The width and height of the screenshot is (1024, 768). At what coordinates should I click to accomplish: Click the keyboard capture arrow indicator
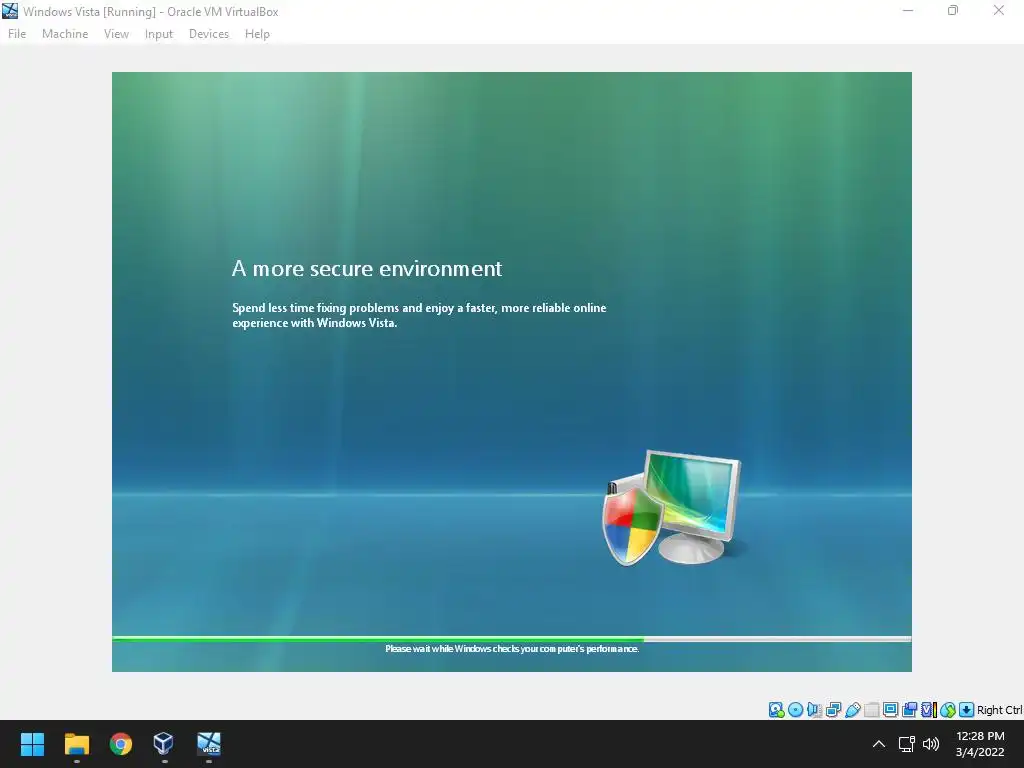click(x=967, y=710)
